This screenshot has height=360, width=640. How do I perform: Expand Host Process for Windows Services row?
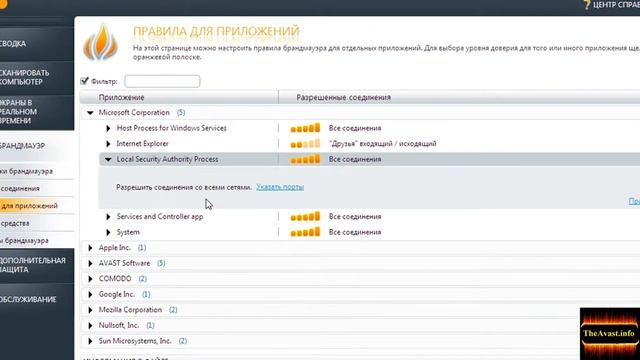tap(108, 128)
